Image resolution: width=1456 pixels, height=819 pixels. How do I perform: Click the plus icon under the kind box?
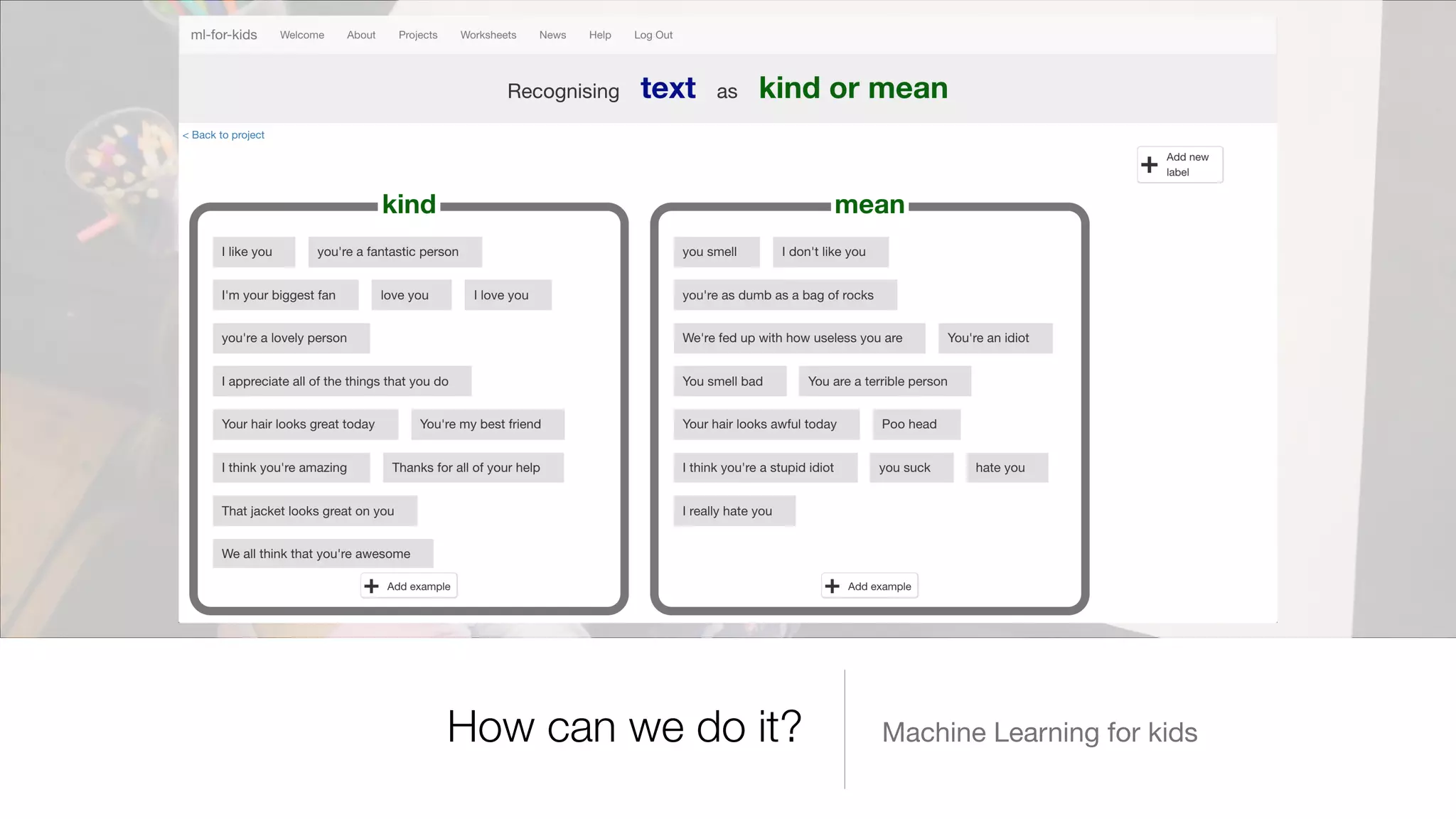pos(371,586)
